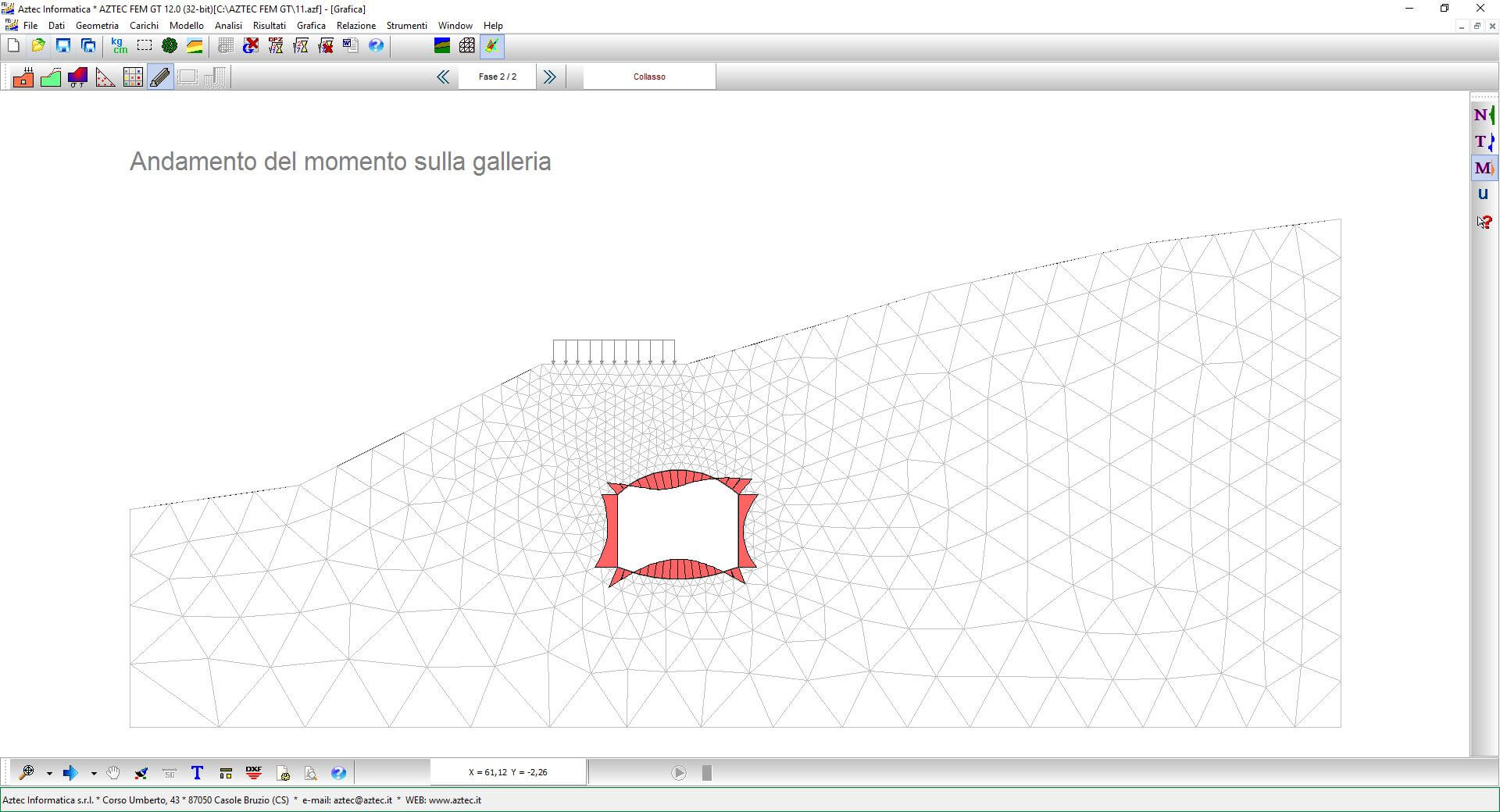Open the zoom tool dropdown arrow
The height and width of the screenshot is (812, 1500).
tap(49, 774)
